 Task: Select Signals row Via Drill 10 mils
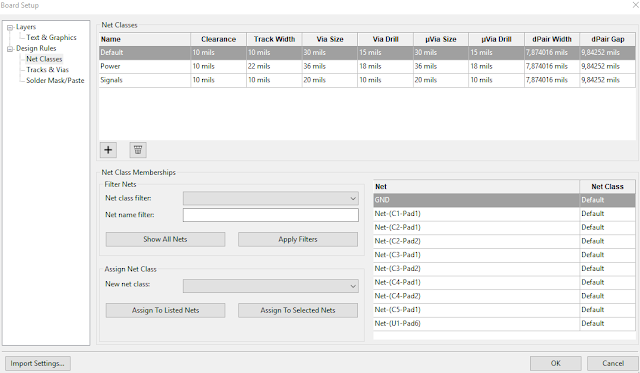385,80
